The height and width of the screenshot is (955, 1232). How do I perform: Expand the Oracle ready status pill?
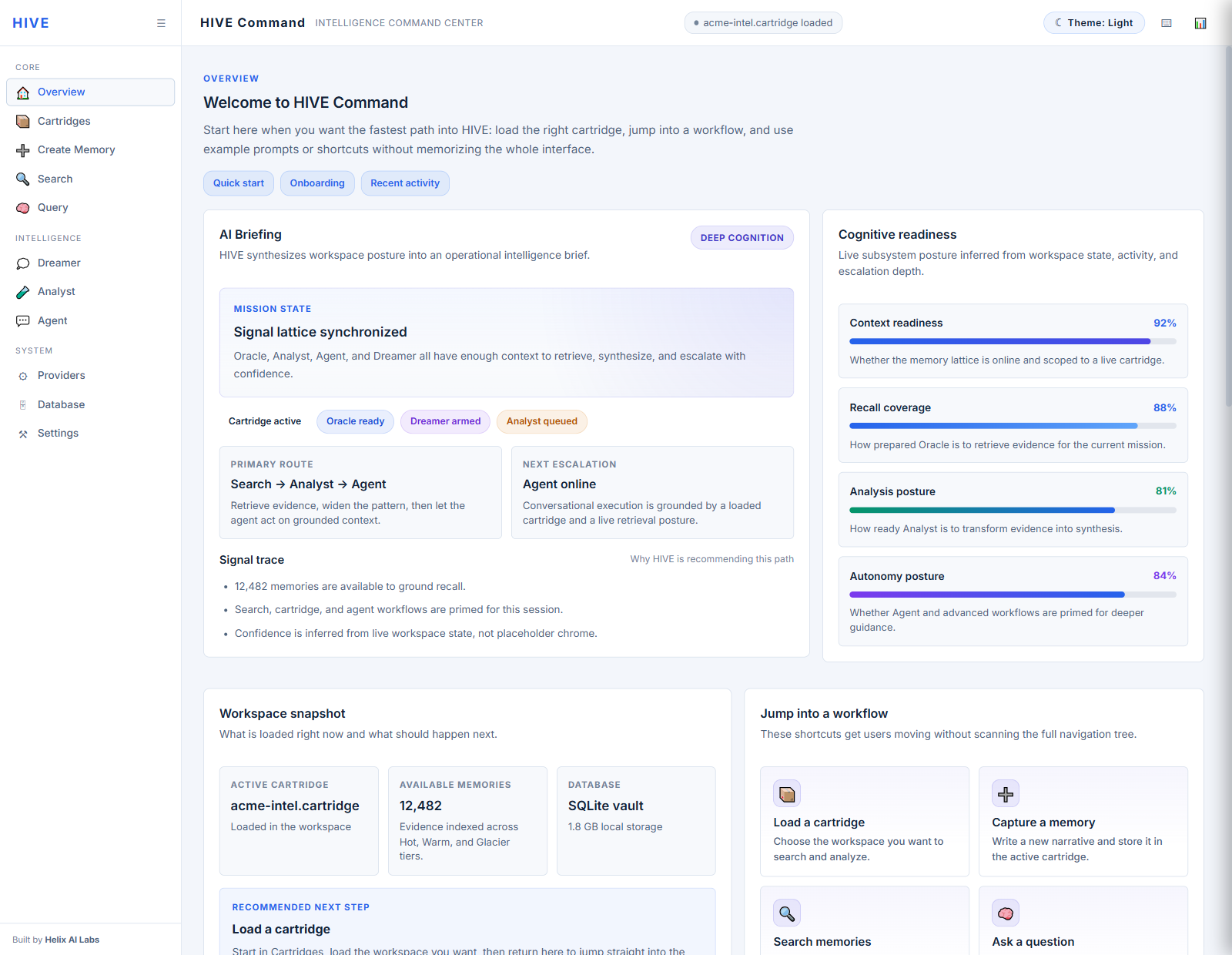click(x=355, y=421)
